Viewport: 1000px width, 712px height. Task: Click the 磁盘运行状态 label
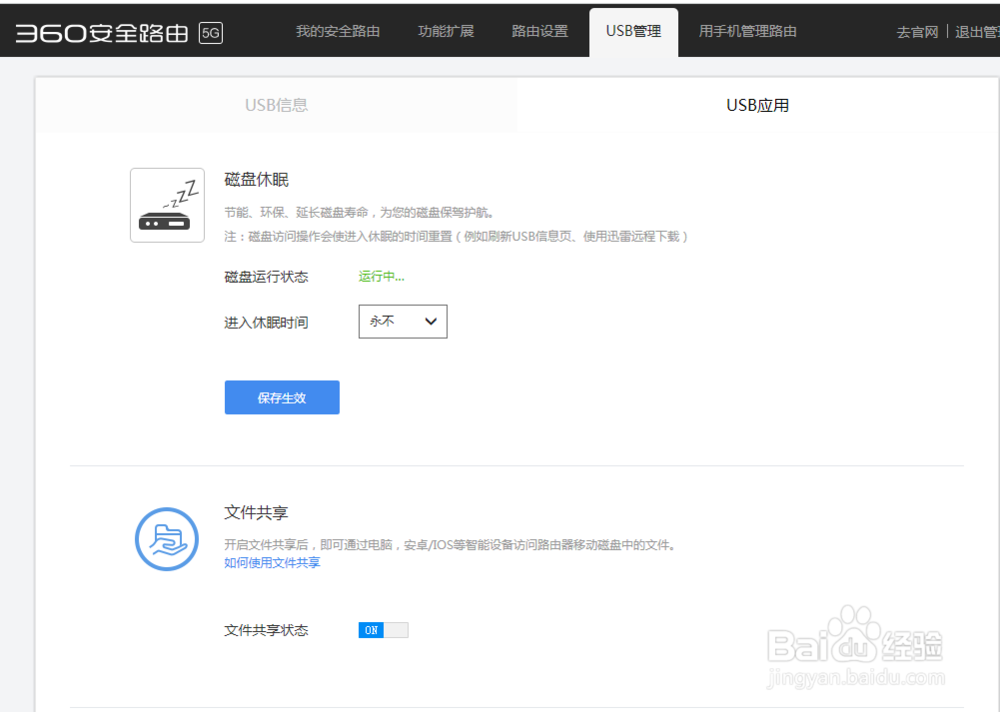click(267, 277)
